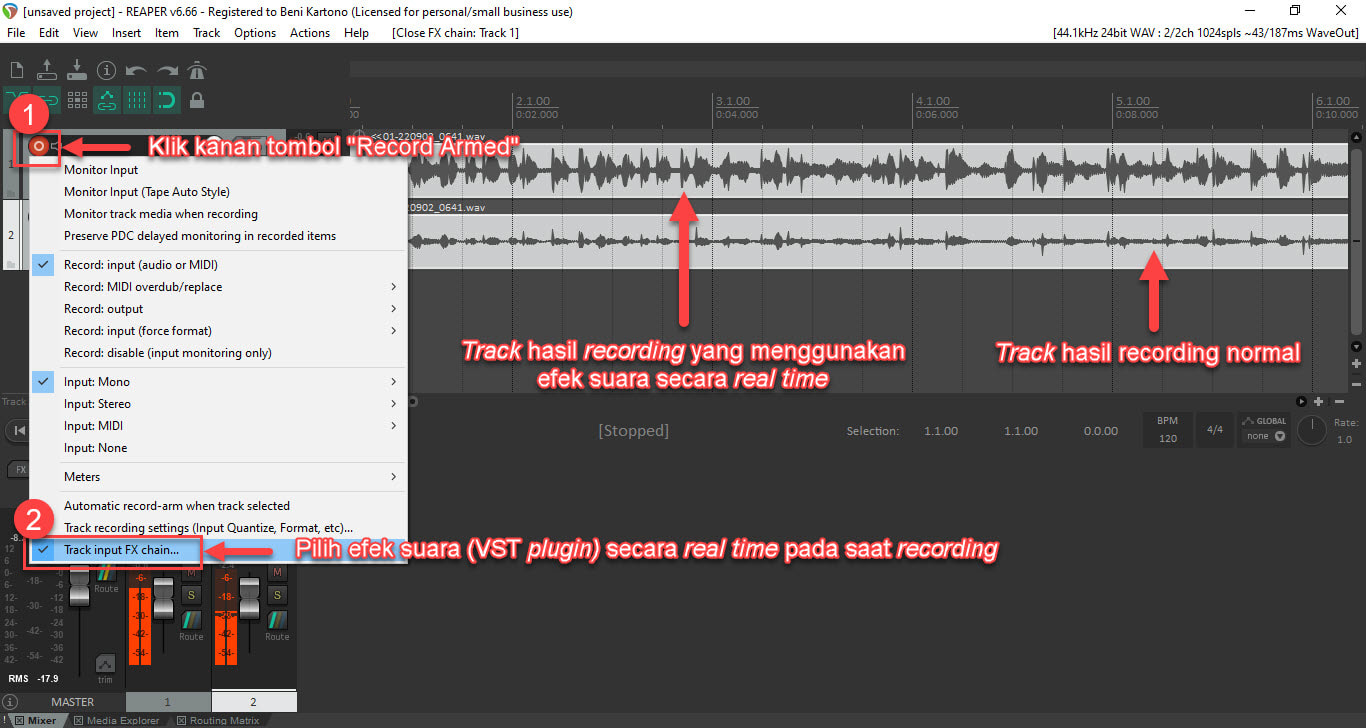Click the track 2 waveform item
This screenshot has height=728, width=1366.
click(x=877, y=241)
